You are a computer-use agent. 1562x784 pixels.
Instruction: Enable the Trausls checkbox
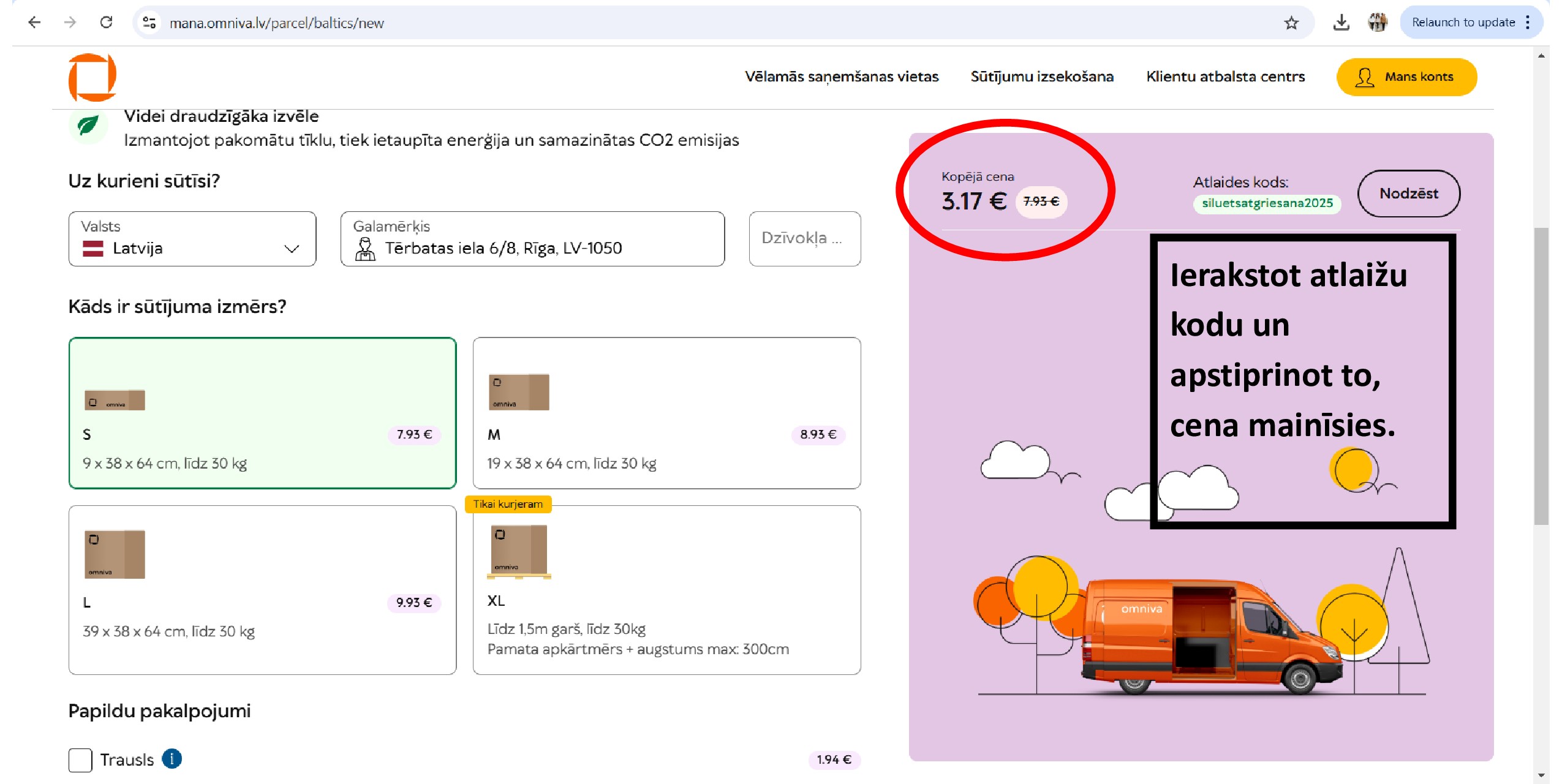click(80, 760)
